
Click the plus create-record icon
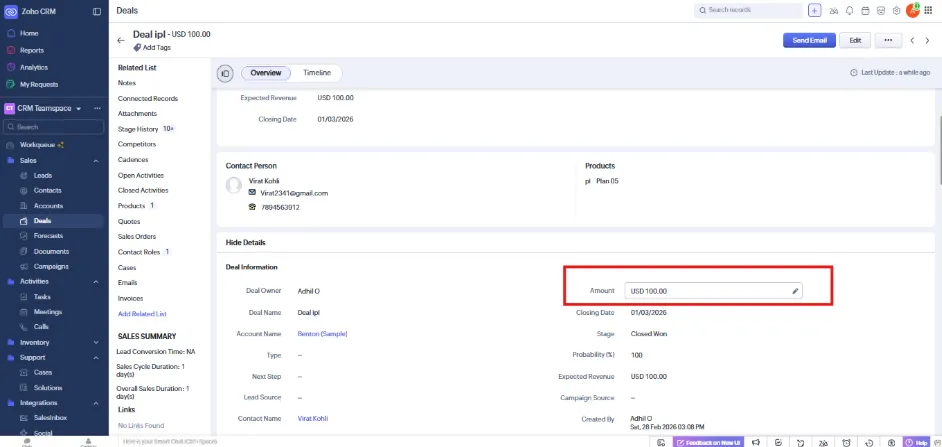pos(814,10)
